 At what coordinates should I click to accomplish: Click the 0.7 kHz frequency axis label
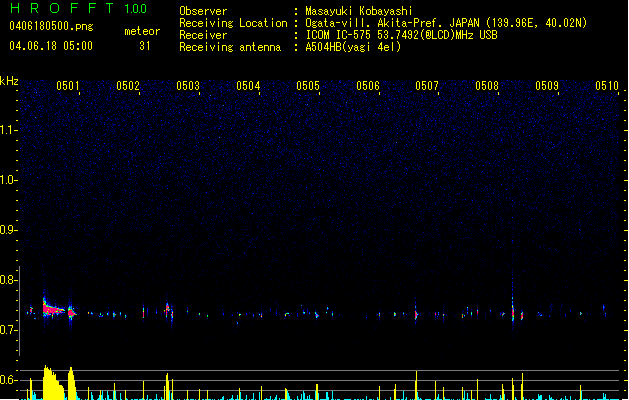click(8, 330)
